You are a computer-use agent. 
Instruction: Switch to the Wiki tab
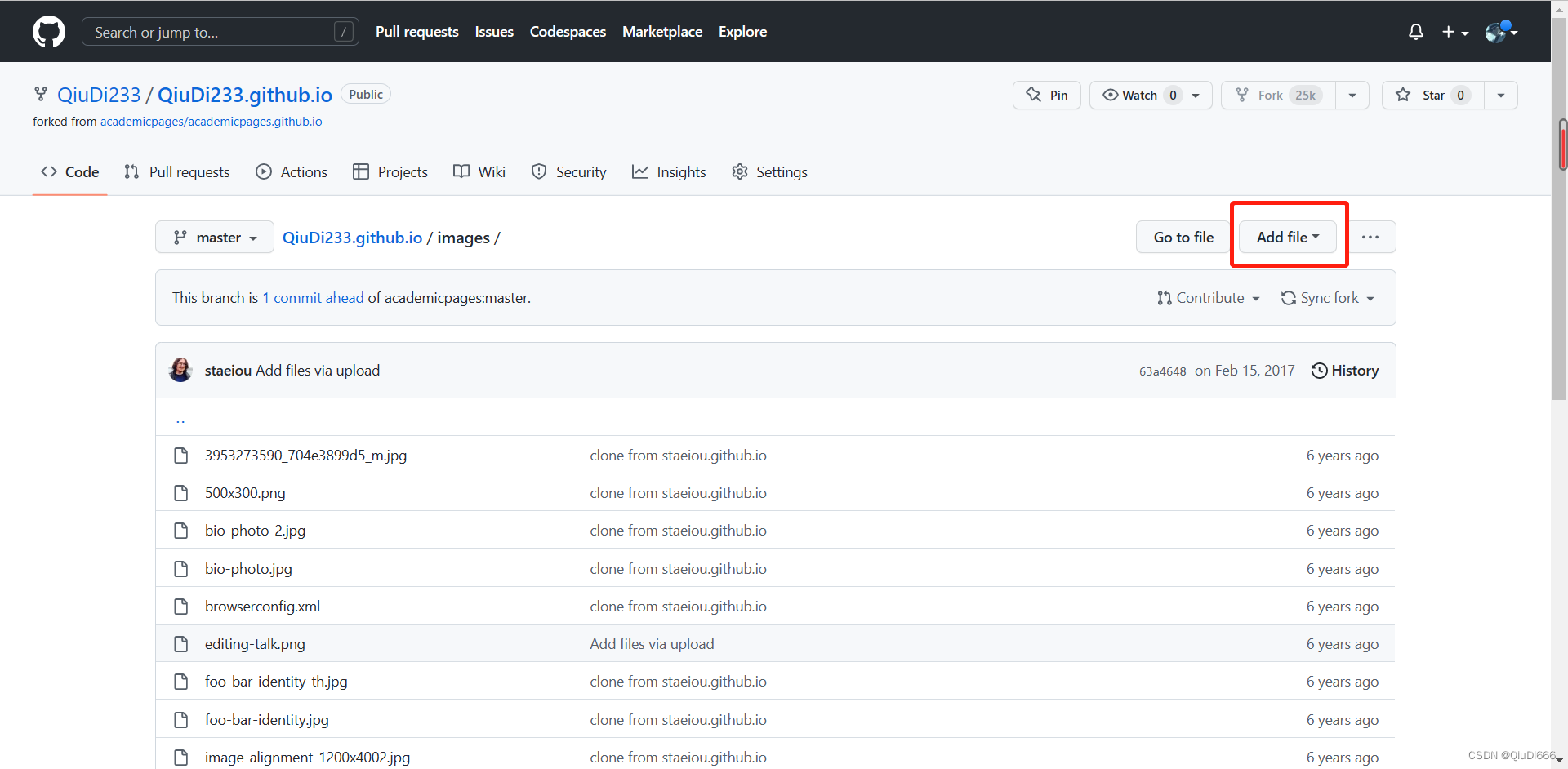pos(479,172)
